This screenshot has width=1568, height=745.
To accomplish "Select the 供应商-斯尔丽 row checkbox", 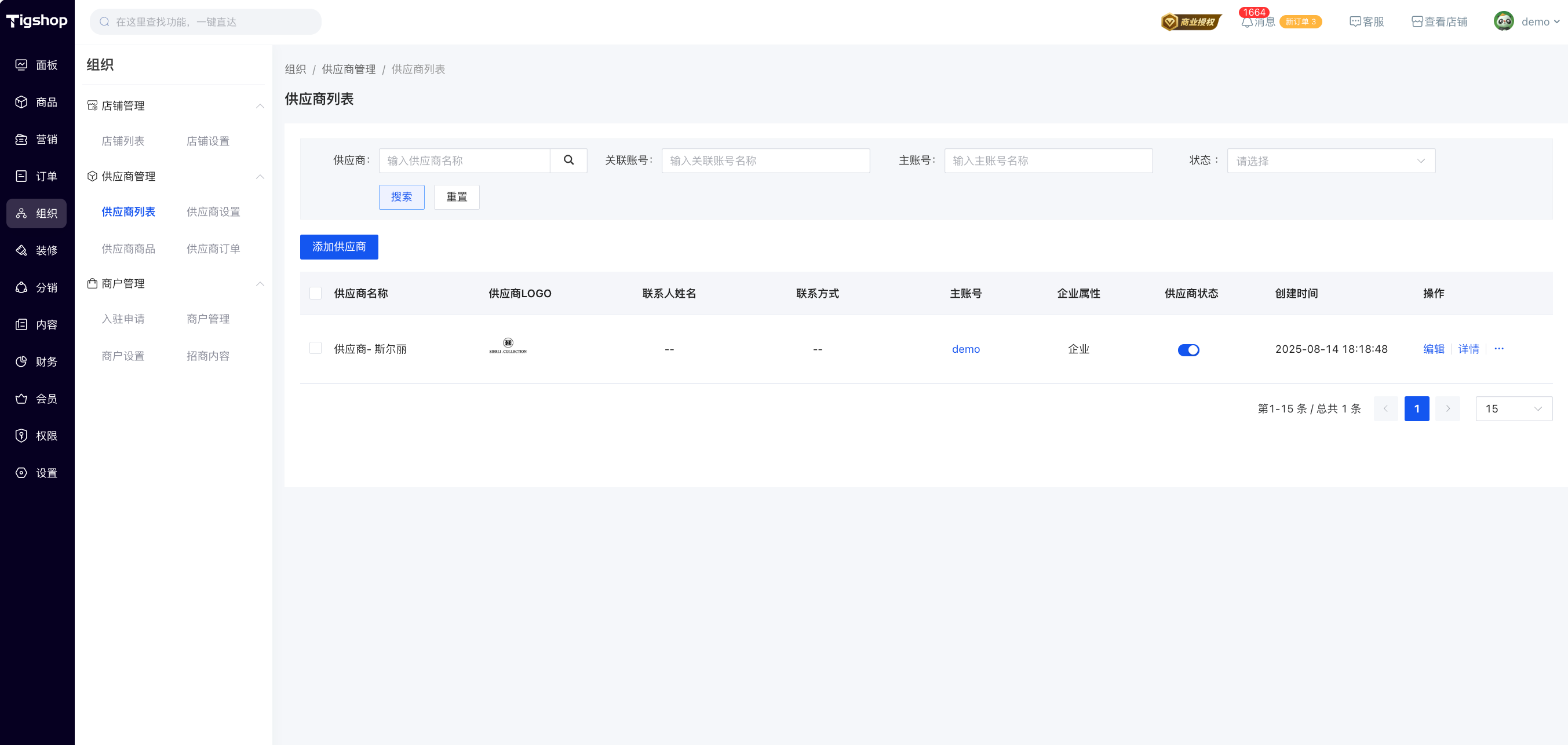I will pos(315,348).
